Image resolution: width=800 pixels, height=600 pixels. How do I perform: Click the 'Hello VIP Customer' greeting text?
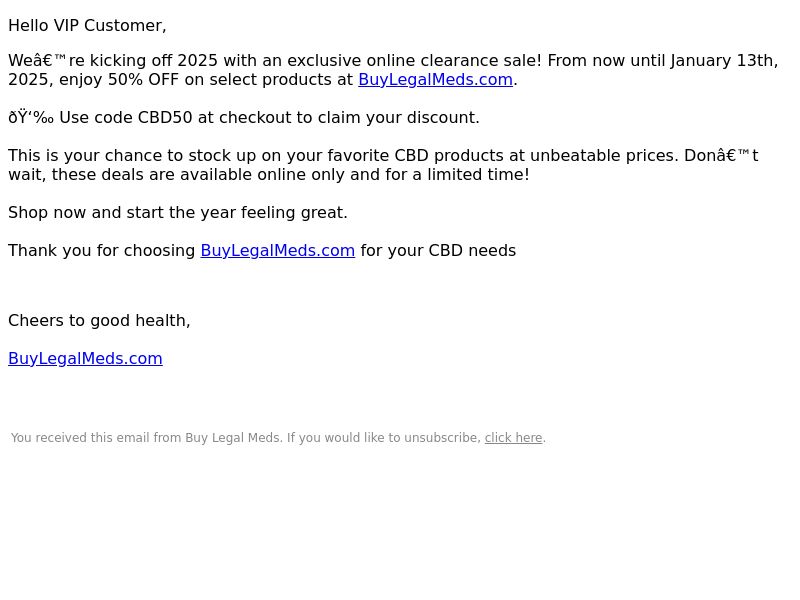click(87, 26)
